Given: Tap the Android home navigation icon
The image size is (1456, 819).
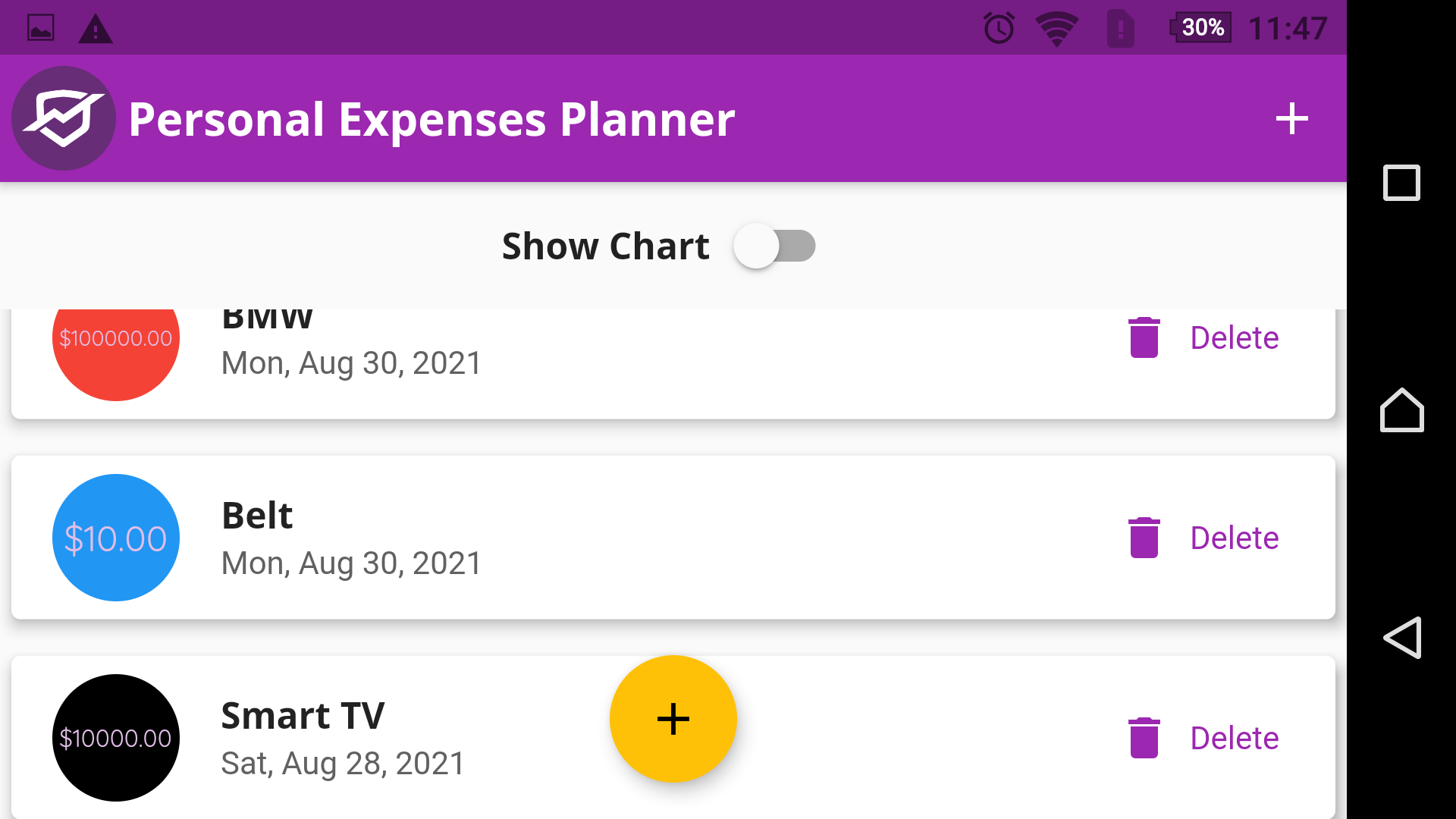Looking at the screenshot, I should coord(1402,411).
